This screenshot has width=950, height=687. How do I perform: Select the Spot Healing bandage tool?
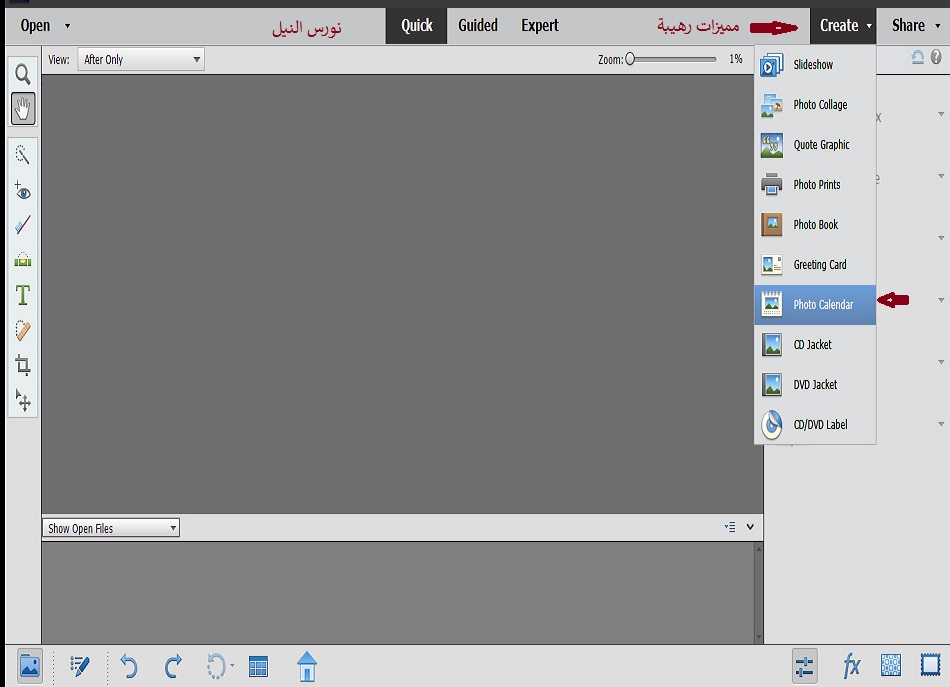coord(22,331)
